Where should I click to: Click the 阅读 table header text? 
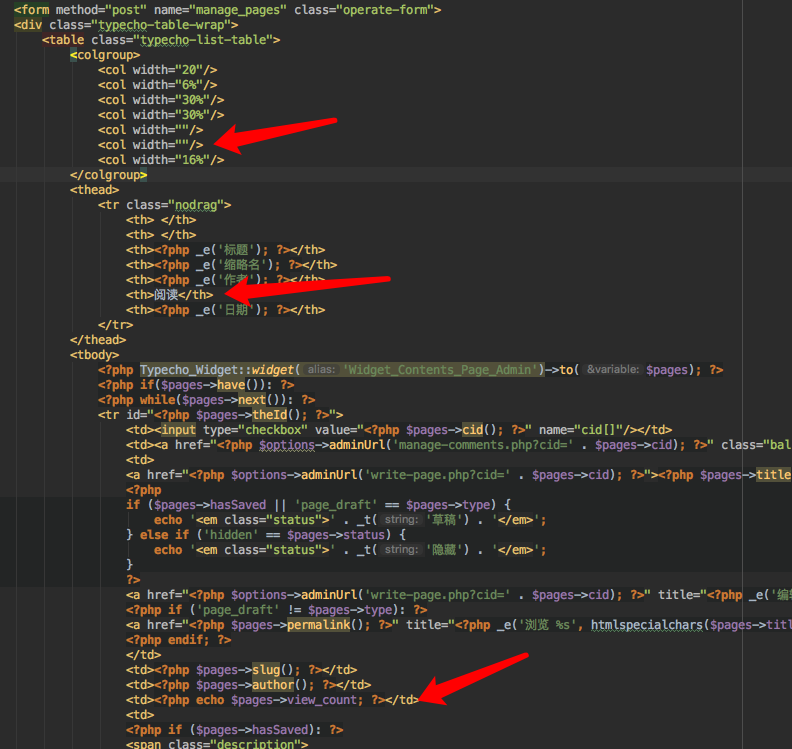point(167,295)
